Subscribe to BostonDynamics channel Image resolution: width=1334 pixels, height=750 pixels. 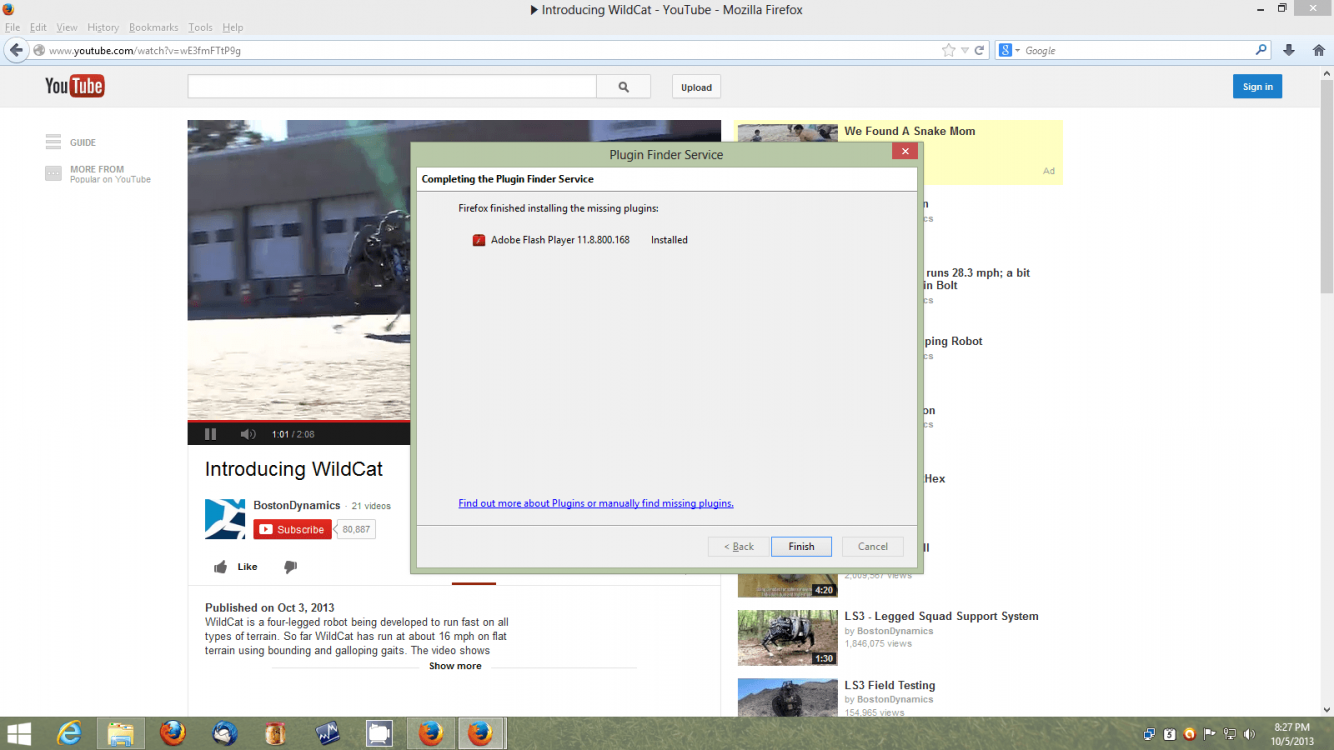[x=292, y=529]
